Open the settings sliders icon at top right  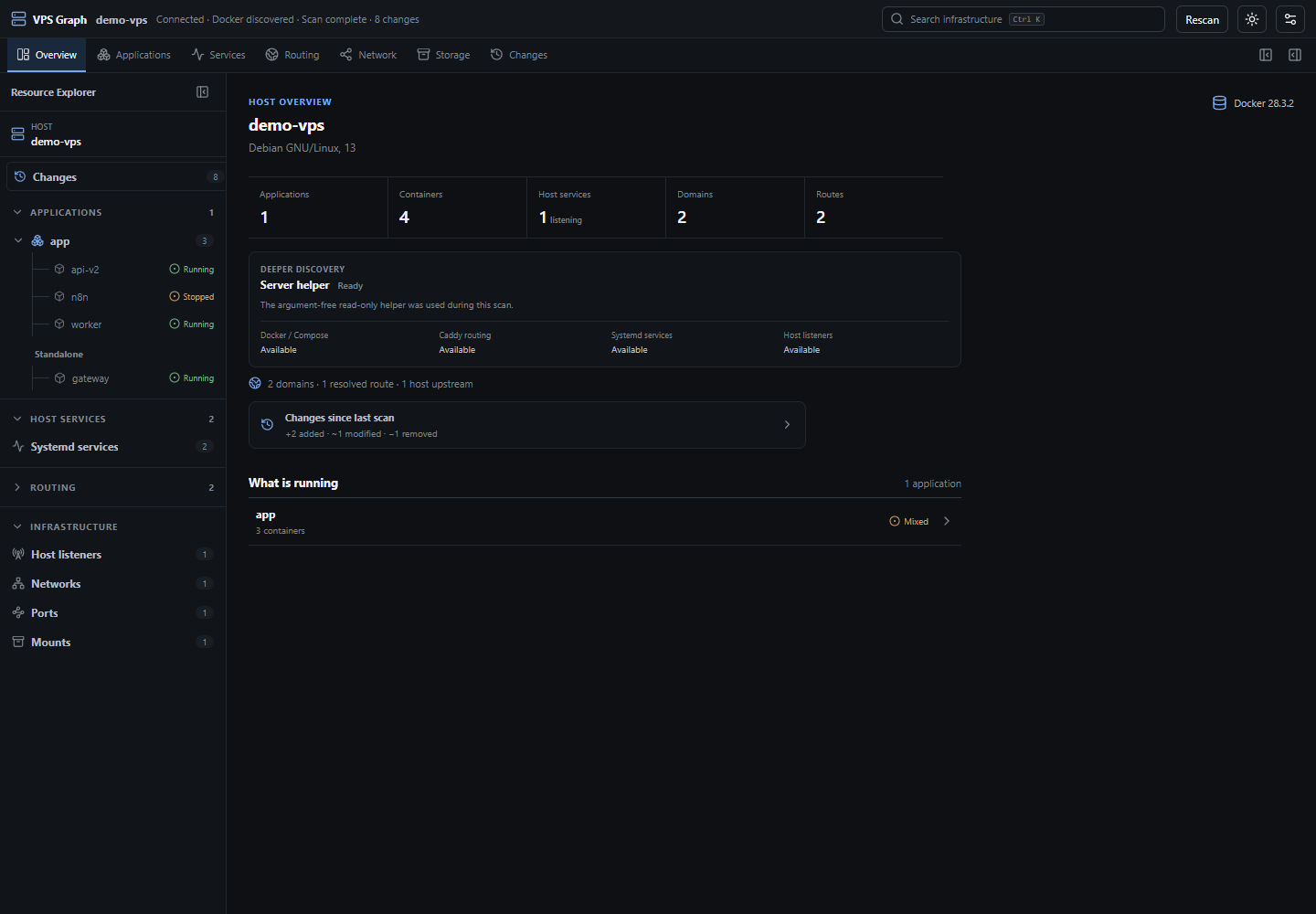click(1290, 19)
